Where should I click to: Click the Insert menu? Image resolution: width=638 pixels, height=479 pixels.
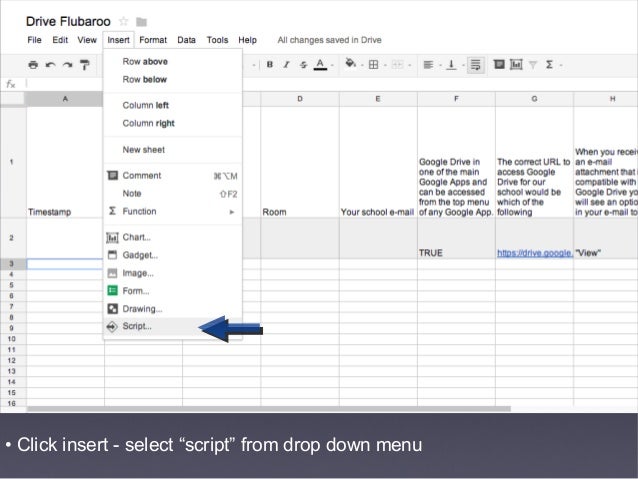(118, 40)
